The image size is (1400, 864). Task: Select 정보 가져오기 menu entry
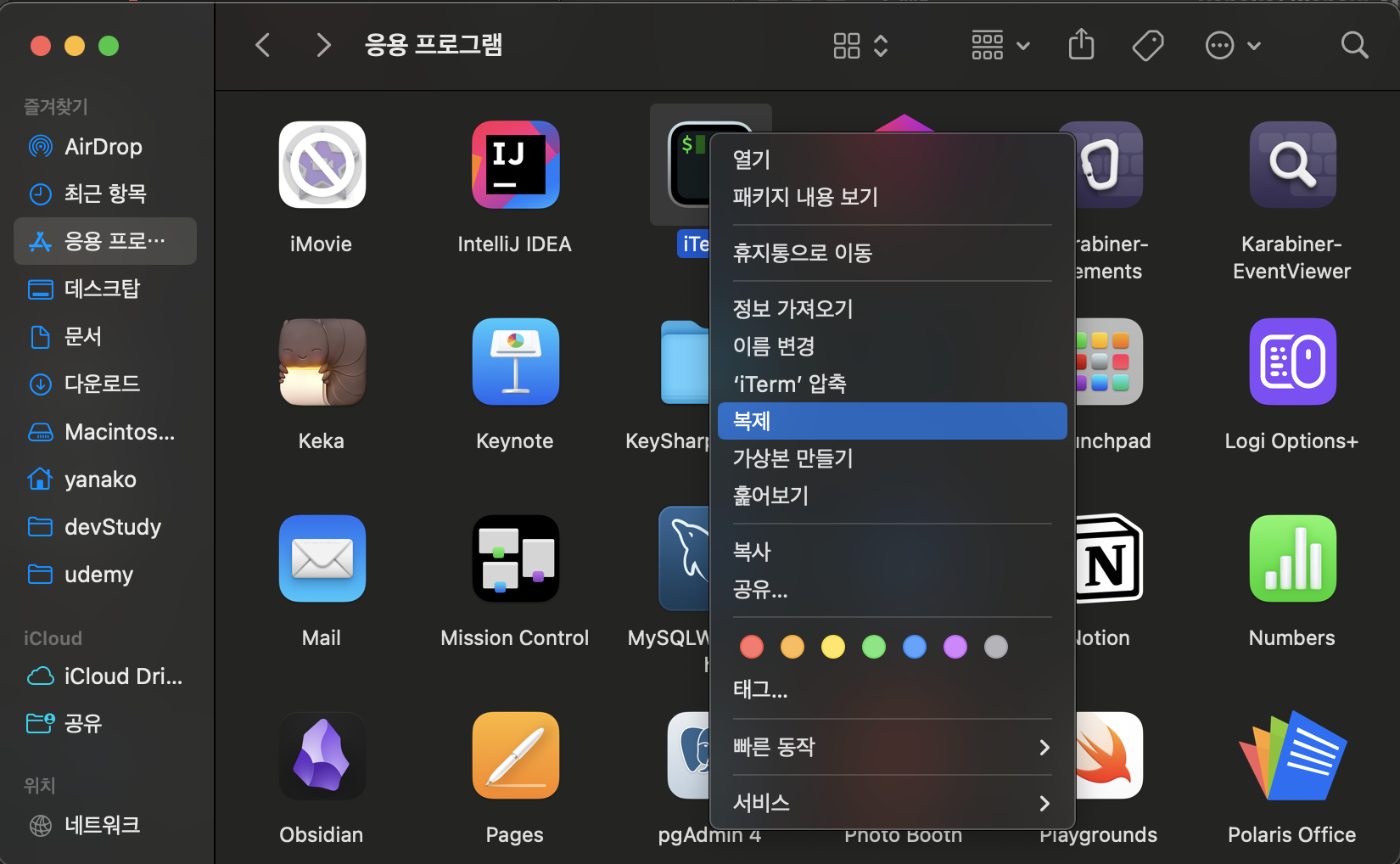pyautogui.click(x=892, y=309)
